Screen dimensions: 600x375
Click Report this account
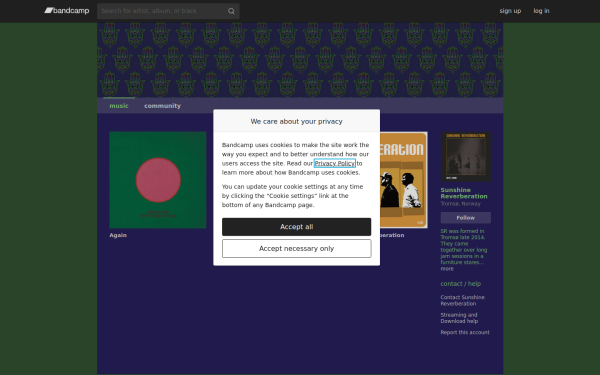coord(465,332)
